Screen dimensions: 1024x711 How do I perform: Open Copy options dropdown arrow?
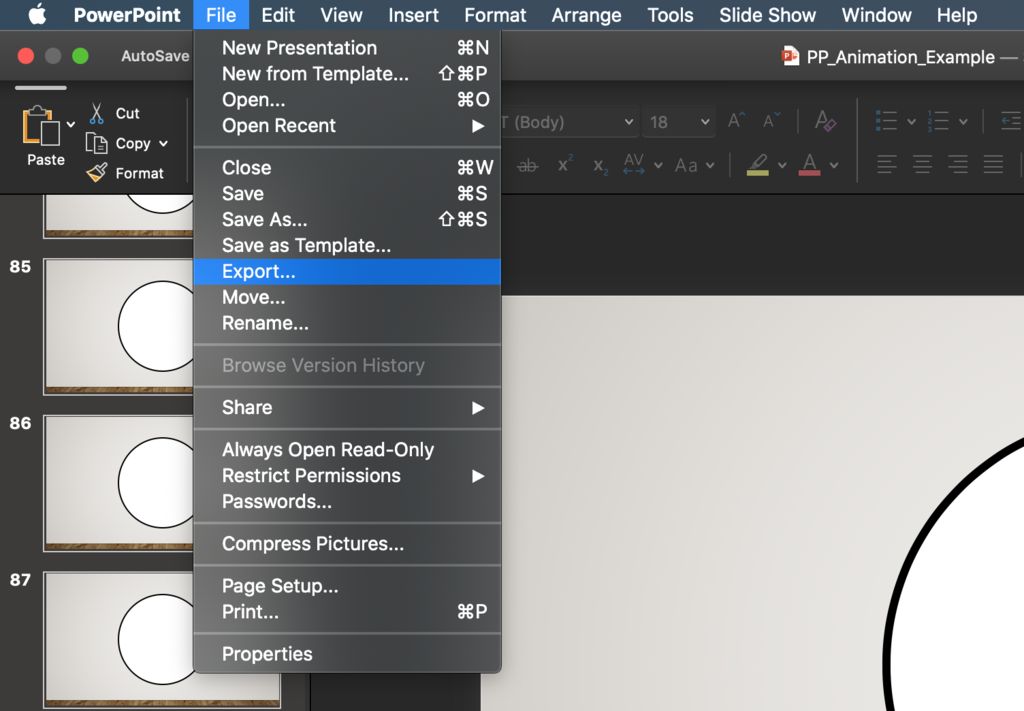[163, 144]
